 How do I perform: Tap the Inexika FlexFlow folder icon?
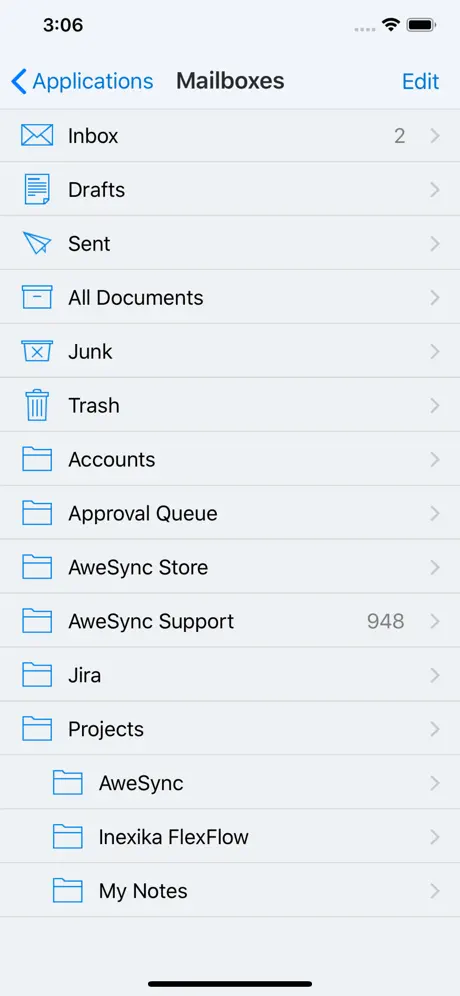[67, 837]
